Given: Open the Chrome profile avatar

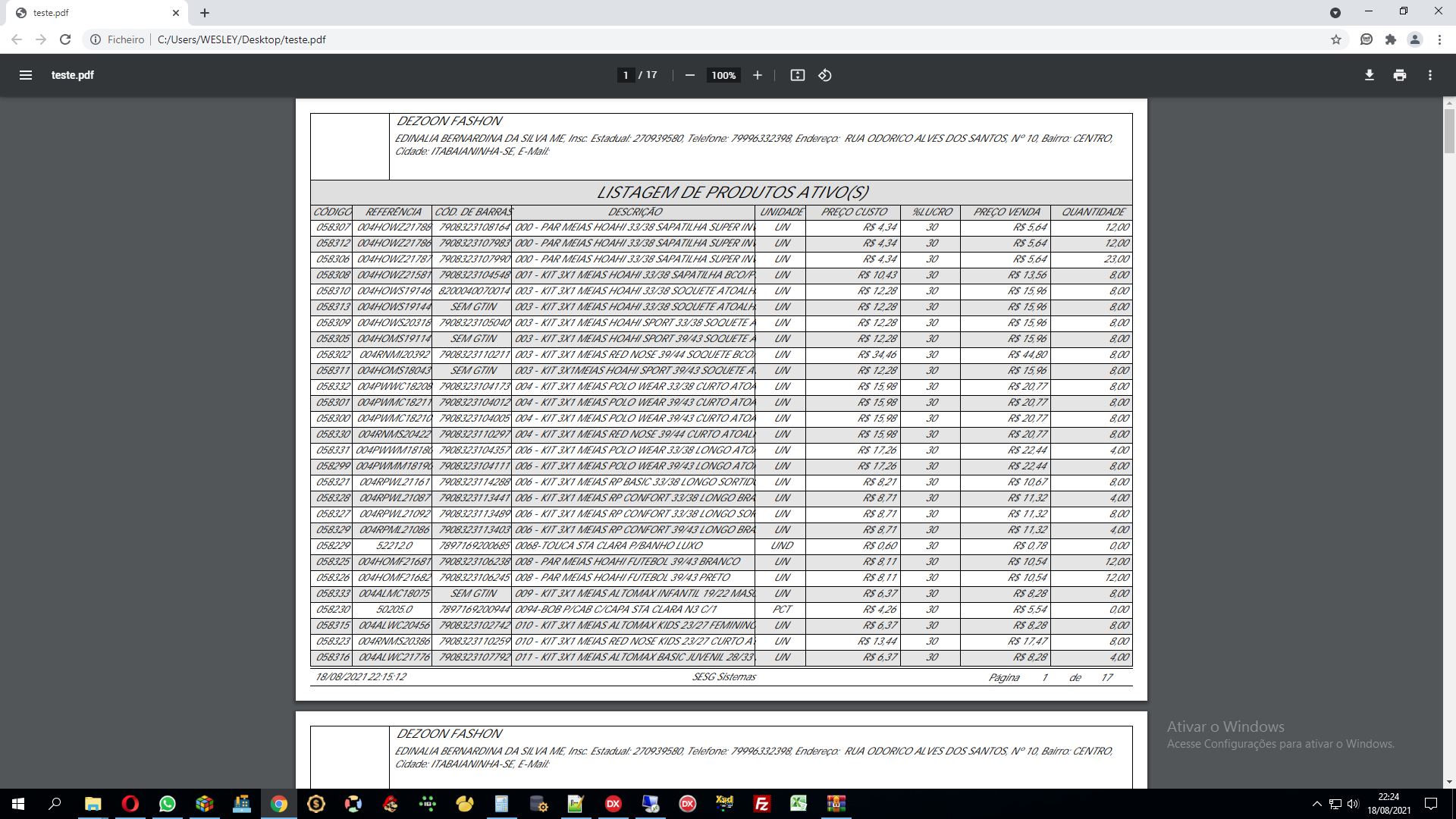Looking at the screenshot, I should [1415, 39].
